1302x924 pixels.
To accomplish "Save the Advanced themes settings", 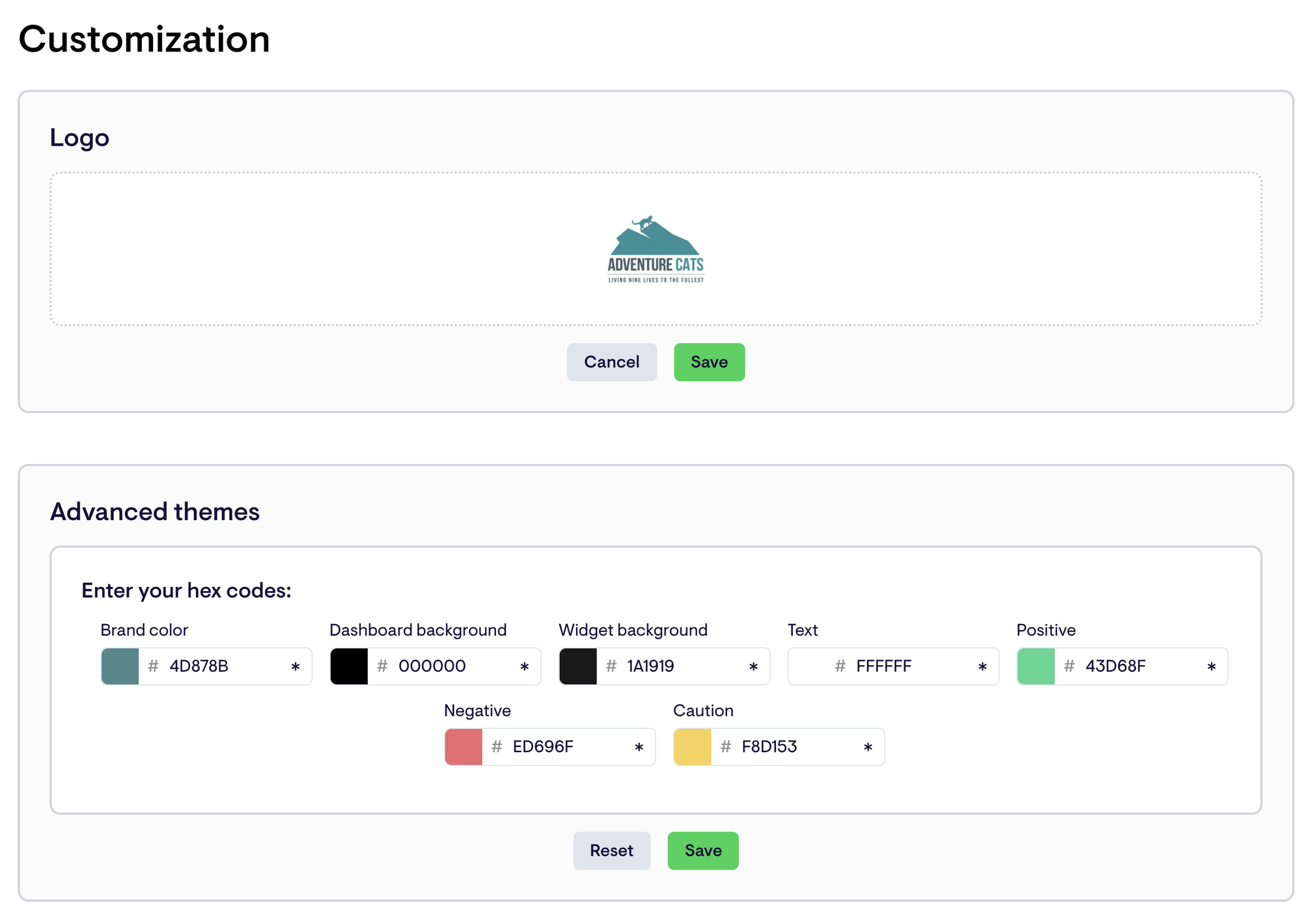I will coord(703,850).
